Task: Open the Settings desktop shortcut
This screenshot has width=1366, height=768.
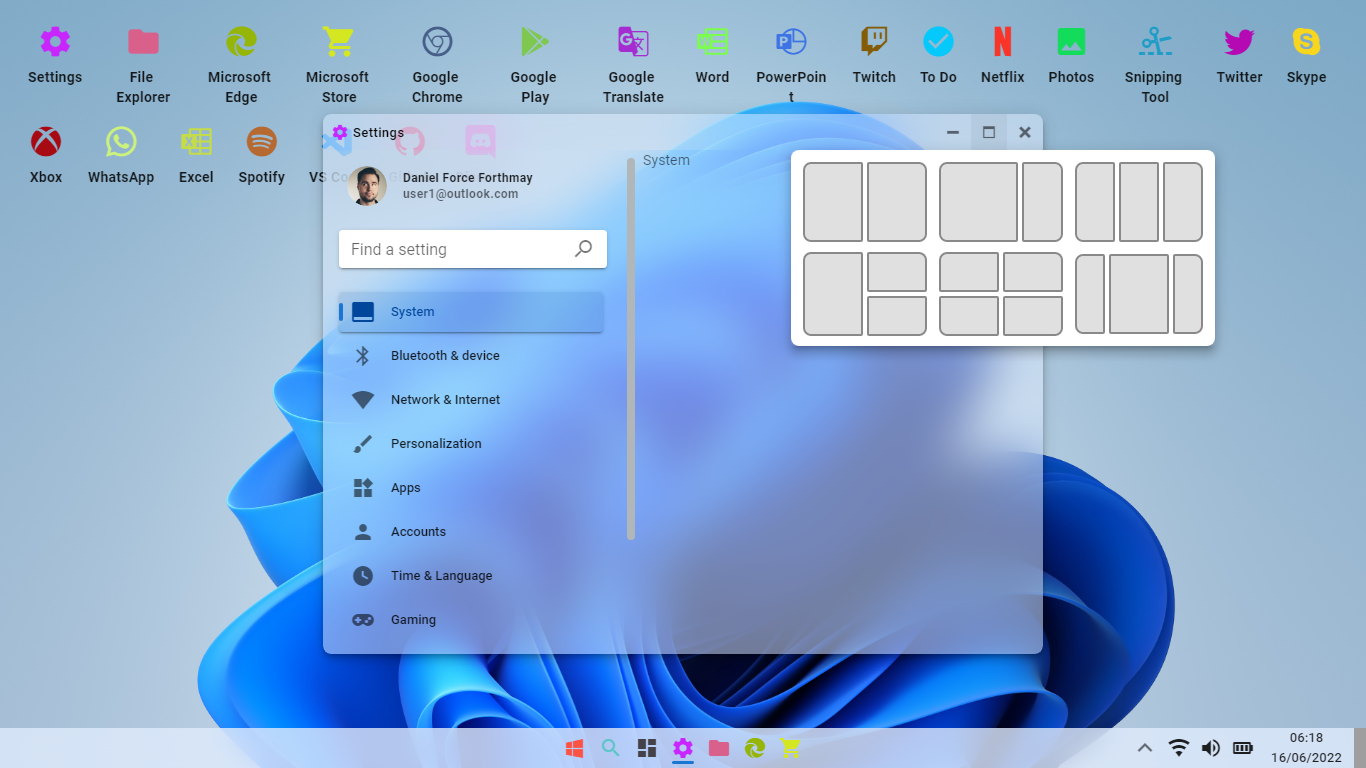Action: (x=55, y=56)
